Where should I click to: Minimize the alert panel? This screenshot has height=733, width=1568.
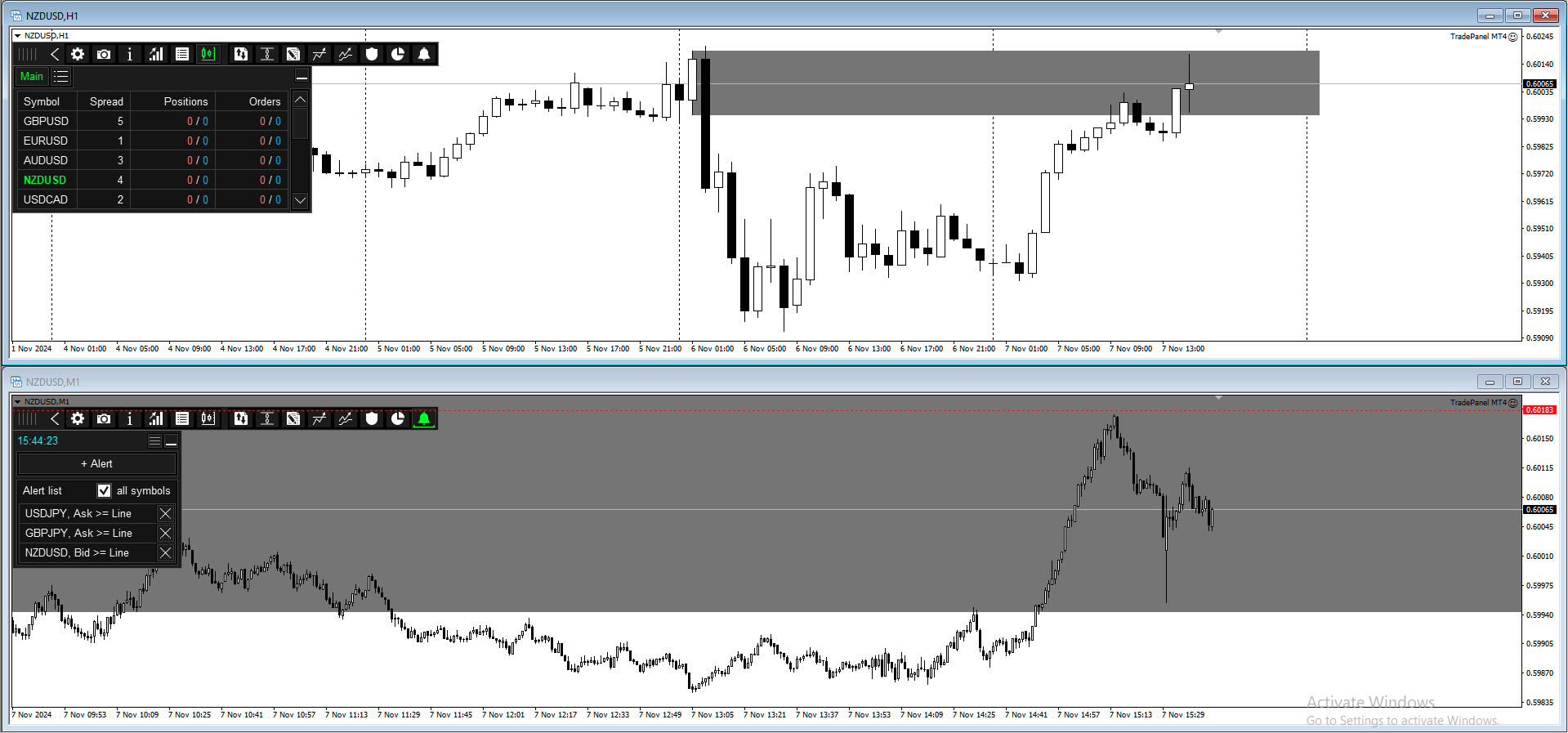(x=171, y=440)
